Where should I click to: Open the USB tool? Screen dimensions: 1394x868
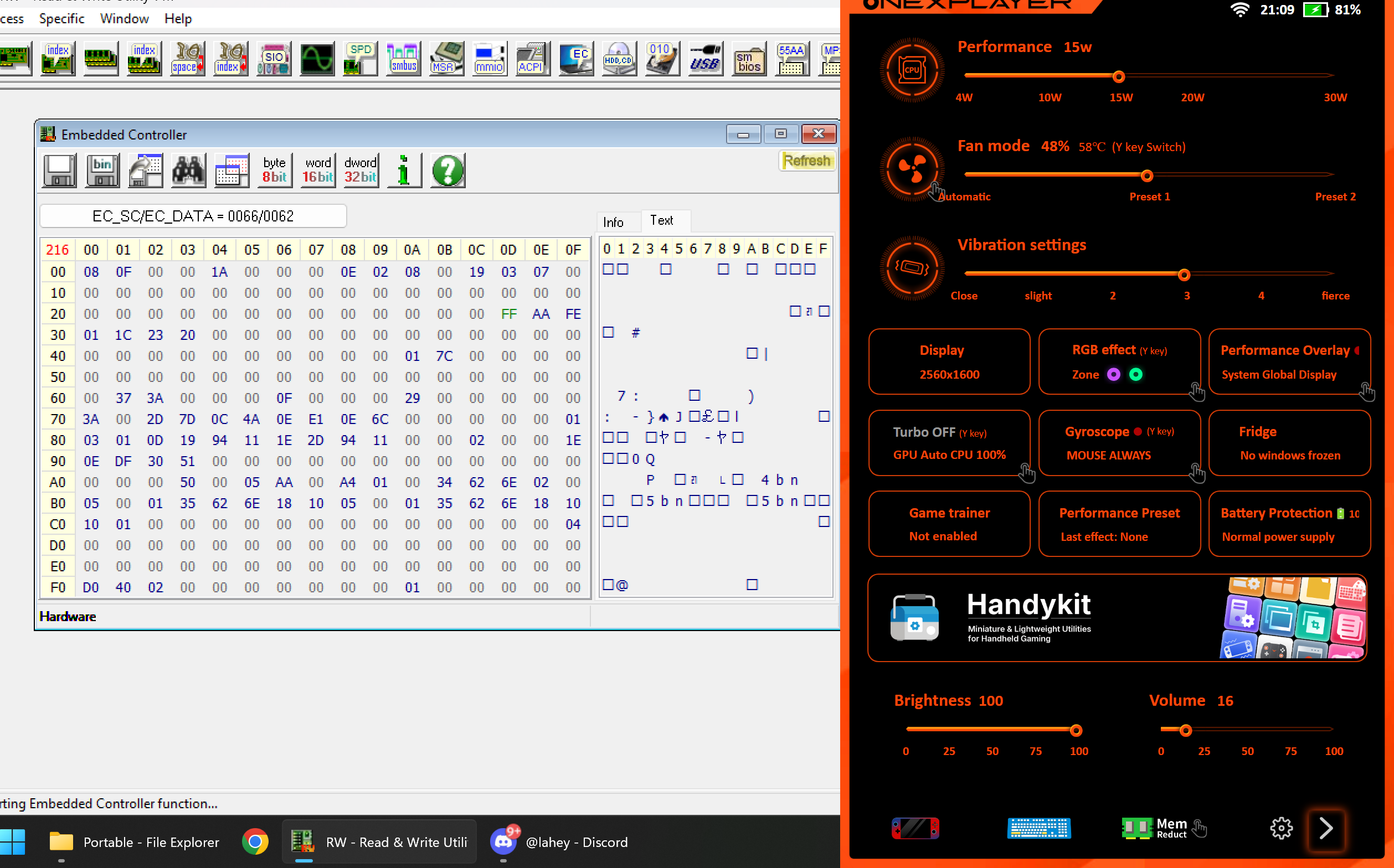[705, 59]
